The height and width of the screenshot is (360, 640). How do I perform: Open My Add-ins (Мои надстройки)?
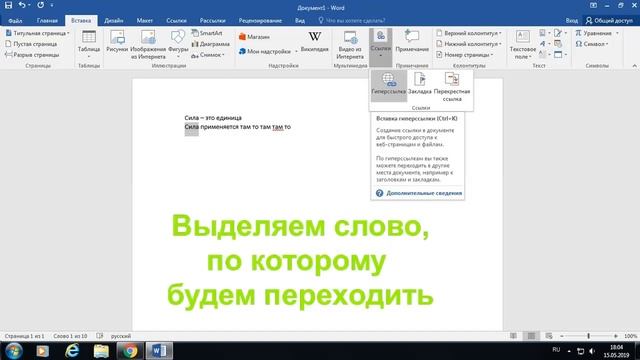[268, 51]
